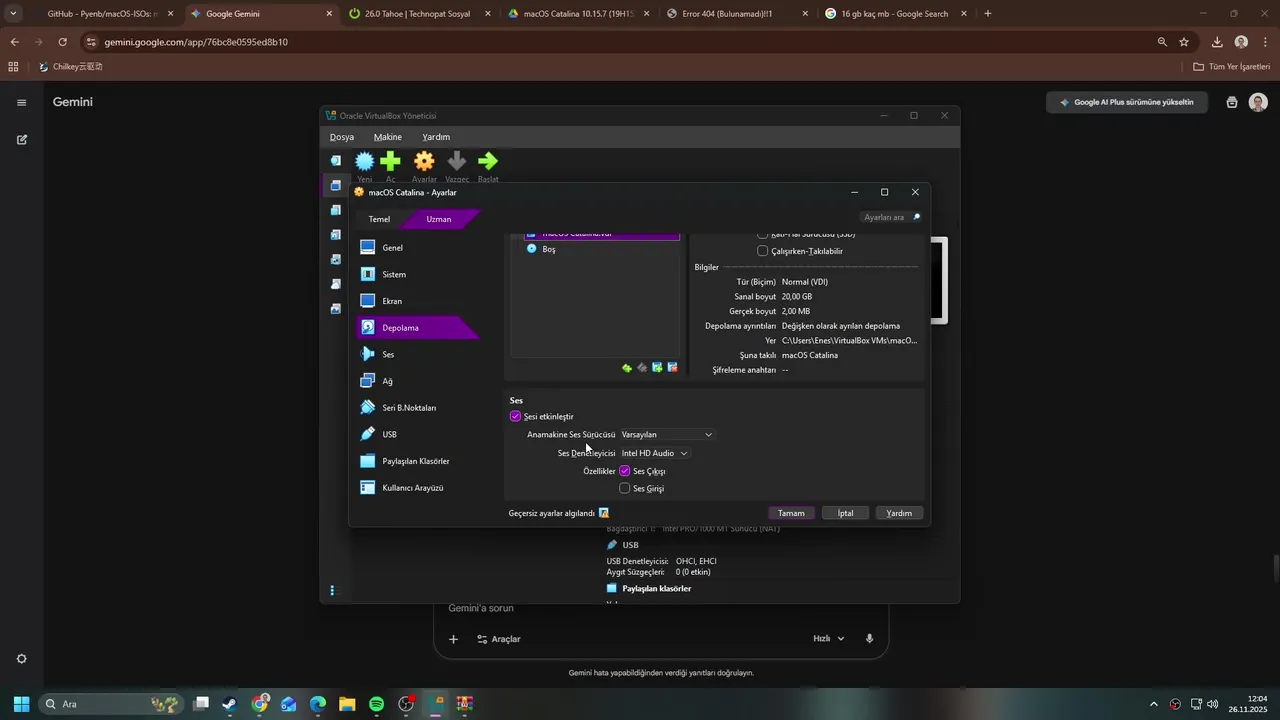The width and height of the screenshot is (1280, 720).
Task: Bookmark this page star icon
Action: pos(1184,42)
